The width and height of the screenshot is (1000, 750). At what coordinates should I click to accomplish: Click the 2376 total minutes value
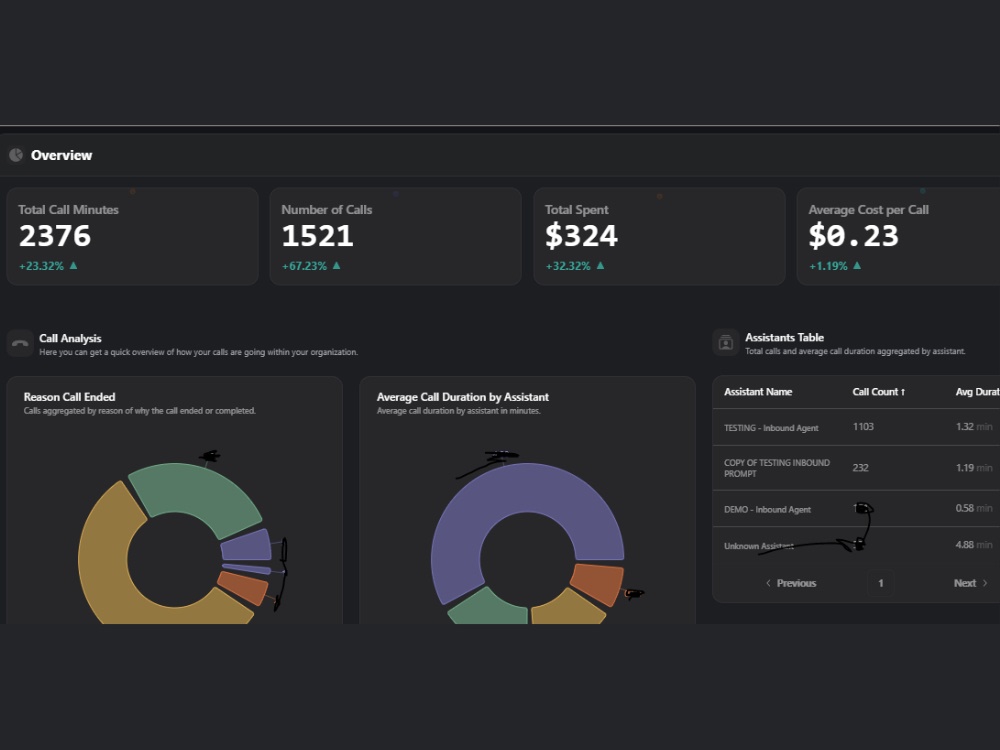55,236
